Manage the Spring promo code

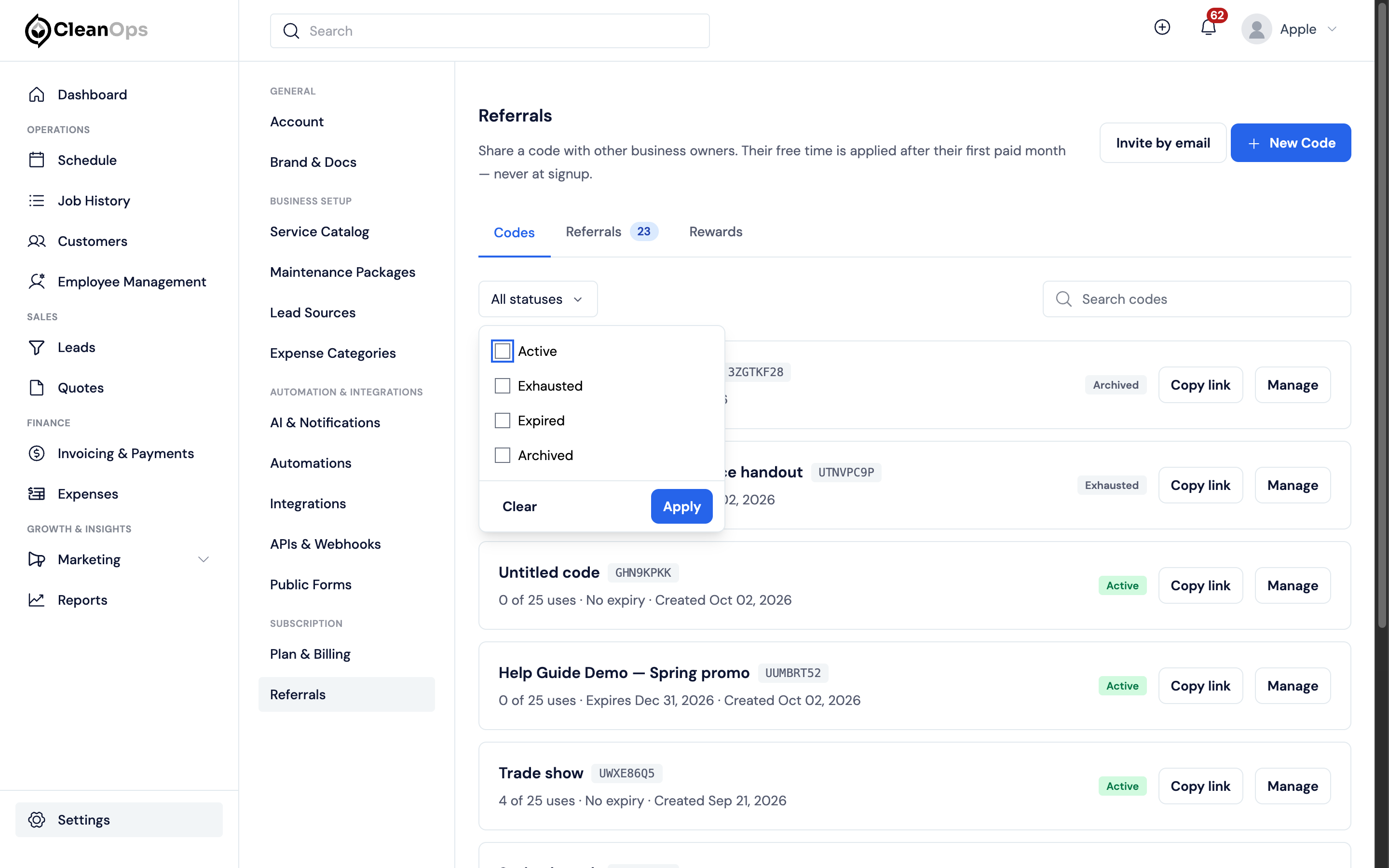1293,686
